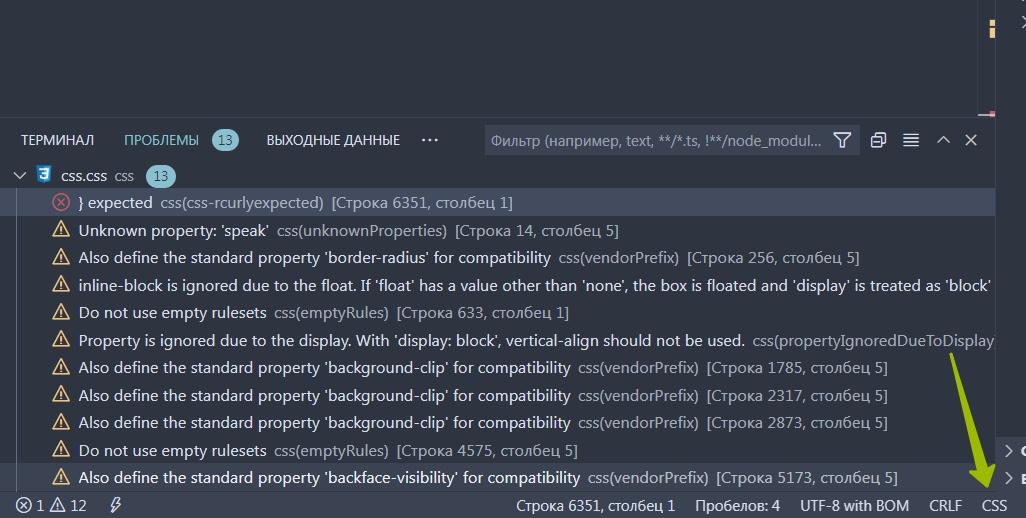
Task: Select background-clip warning at Строка 2873
Action: (497, 423)
